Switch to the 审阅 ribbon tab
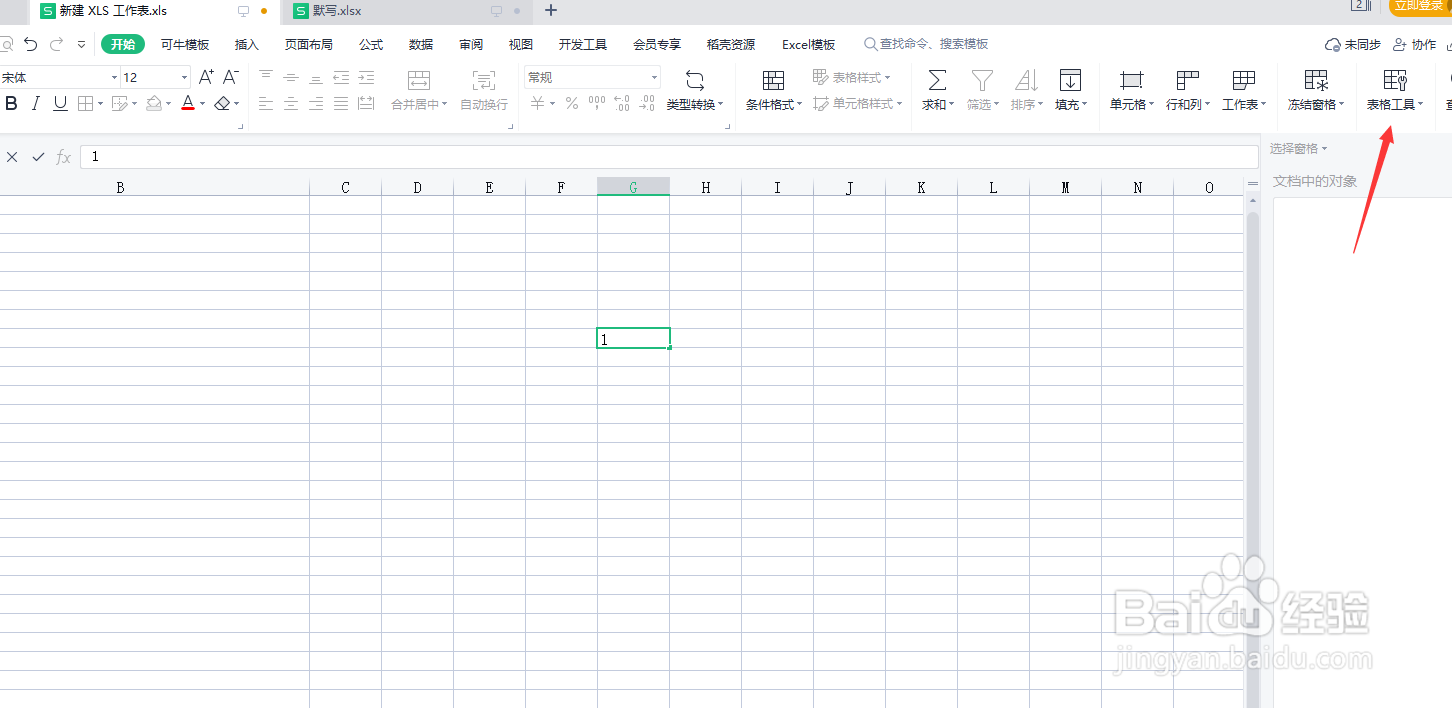 point(471,44)
